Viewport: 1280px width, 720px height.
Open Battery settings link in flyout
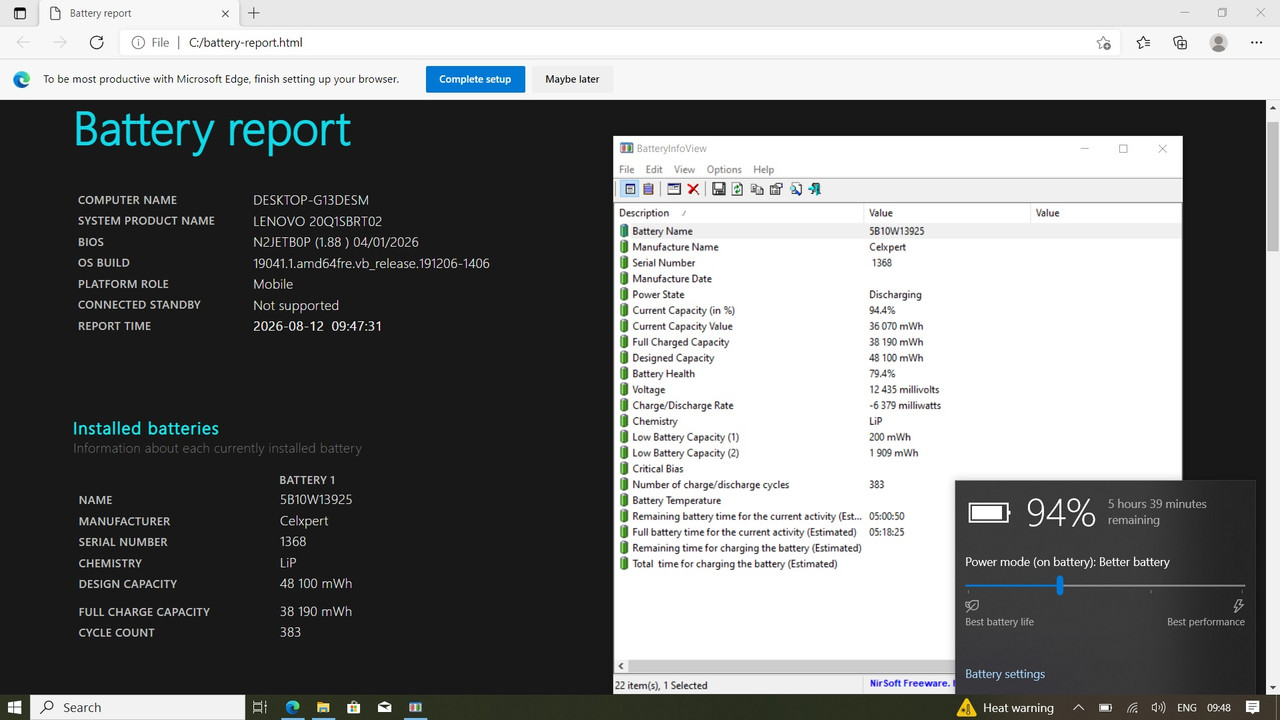click(1005, 674)
